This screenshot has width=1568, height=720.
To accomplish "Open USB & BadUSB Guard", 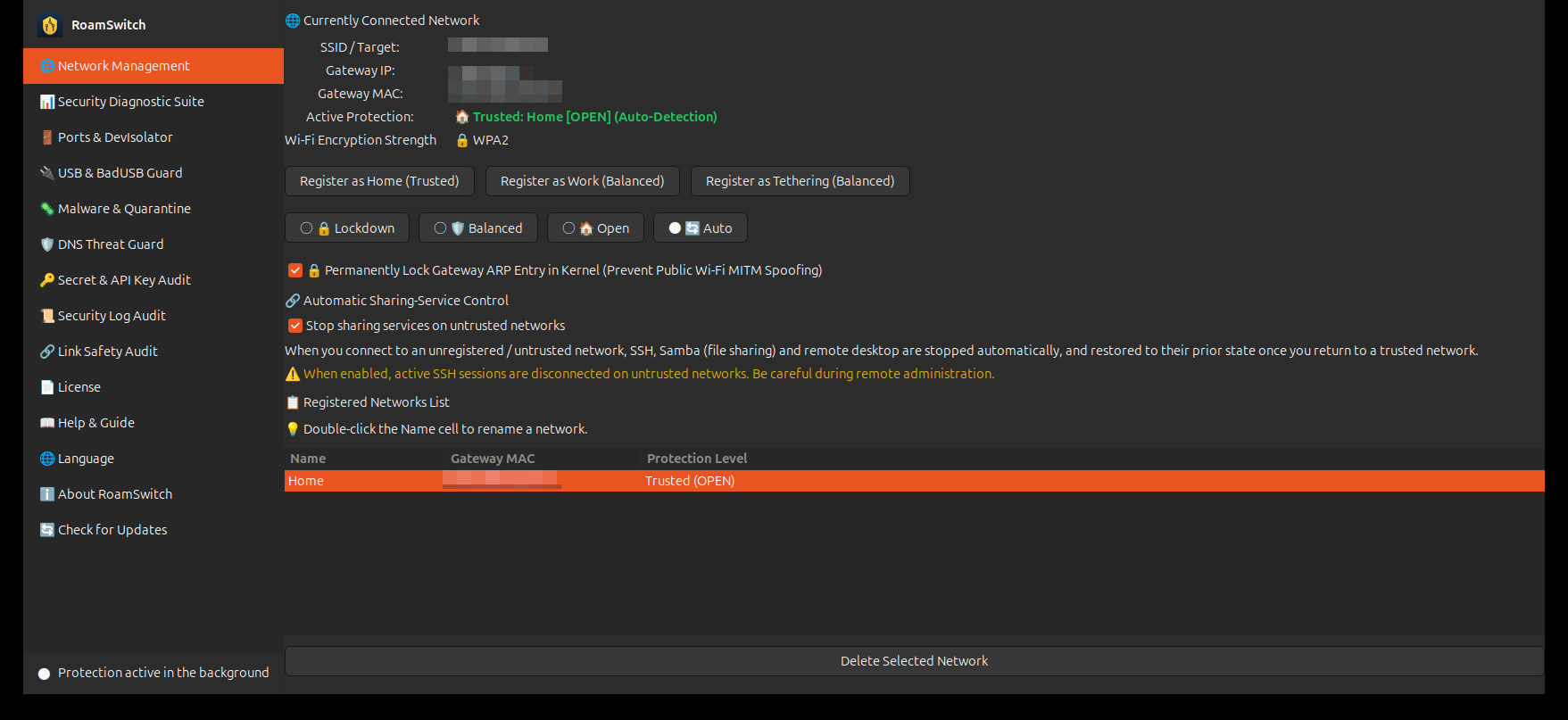I will 153,173.
